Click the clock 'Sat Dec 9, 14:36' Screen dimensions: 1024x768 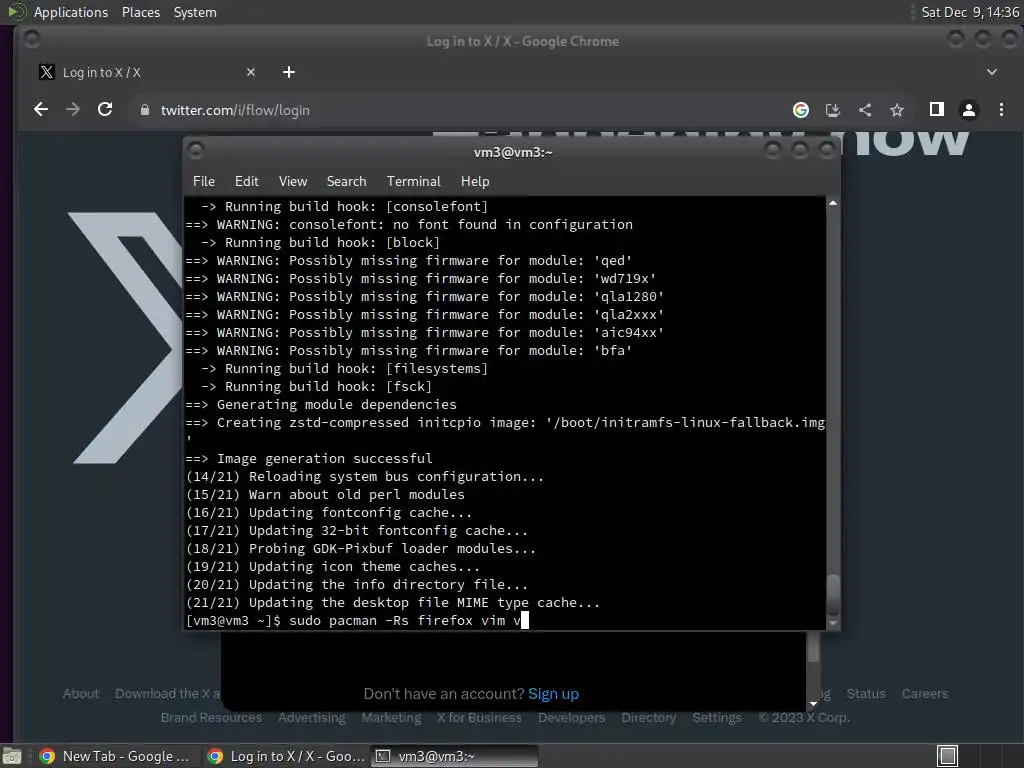point(970,12)
